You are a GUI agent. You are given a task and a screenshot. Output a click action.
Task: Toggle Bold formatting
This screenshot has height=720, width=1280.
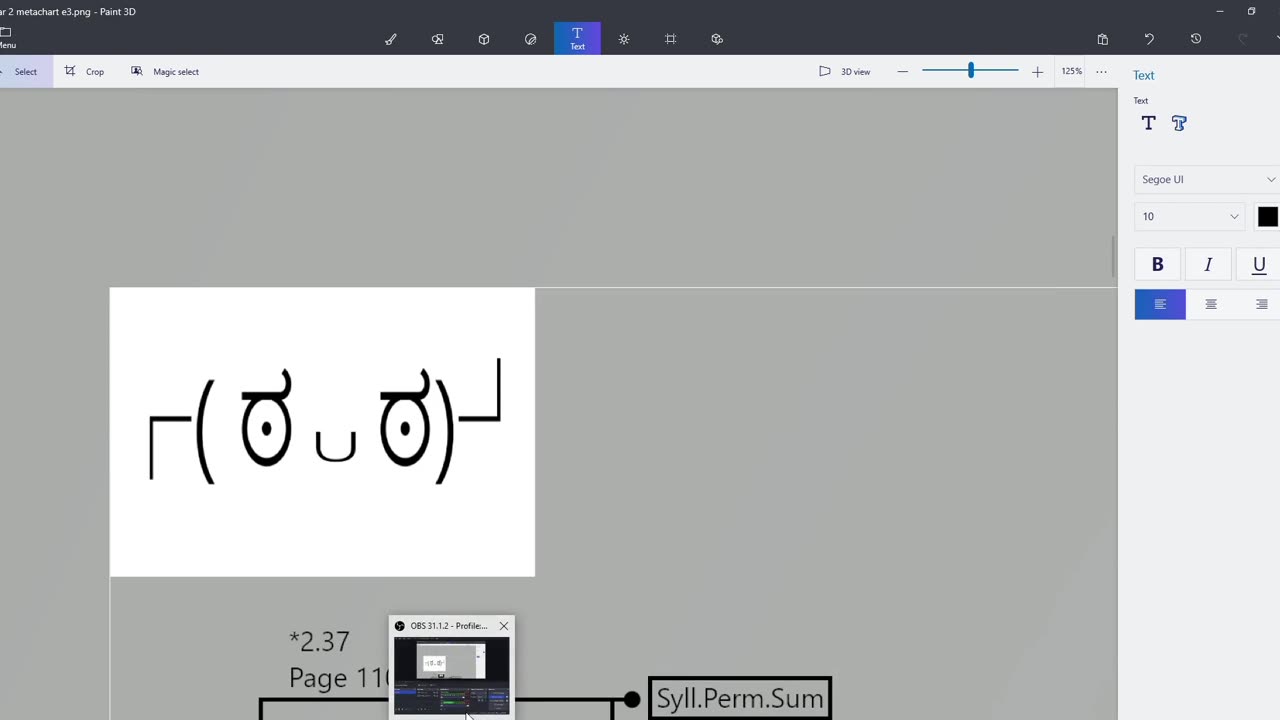point(1158,265)
